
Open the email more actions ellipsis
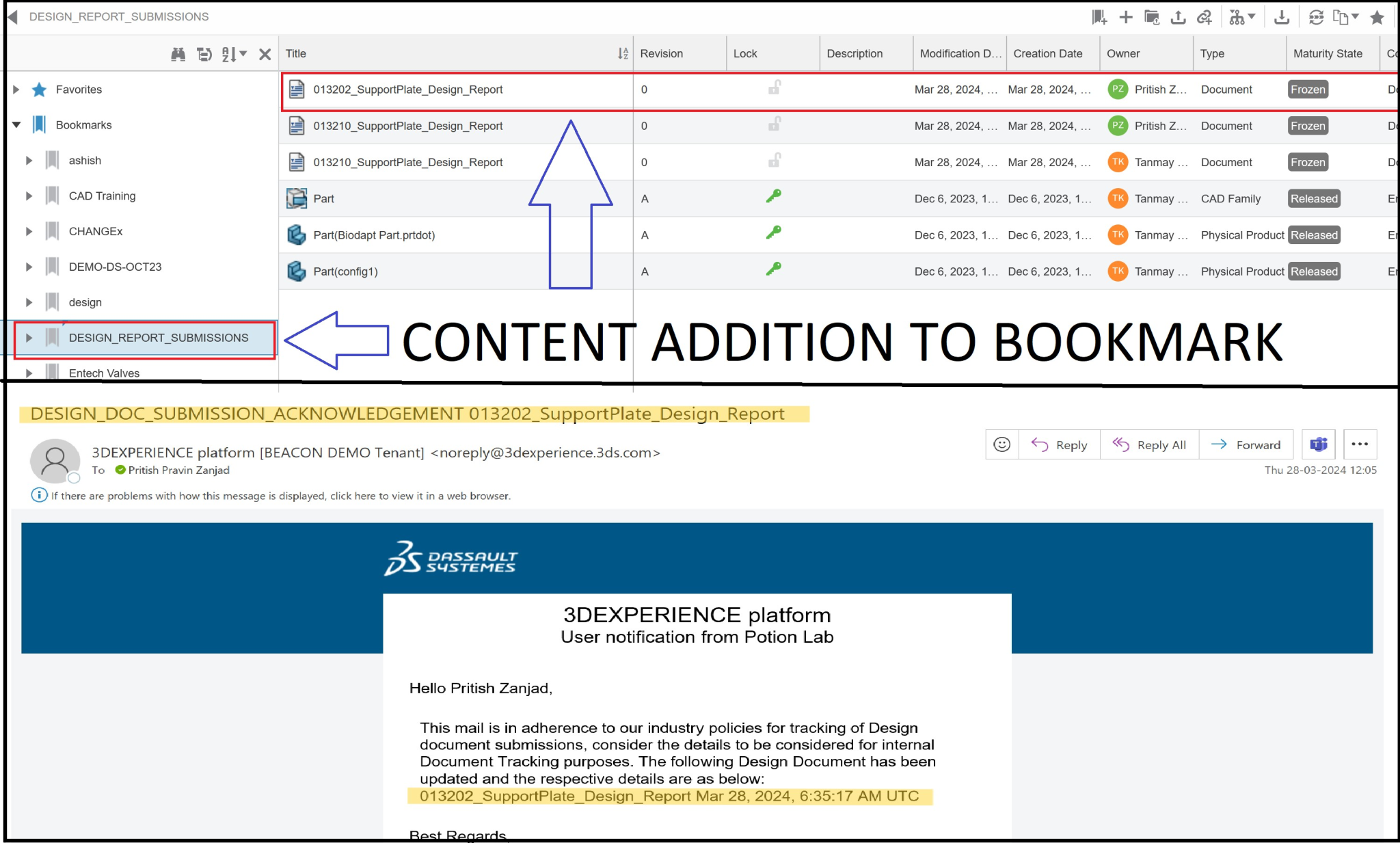click(x=1360, y=444)
